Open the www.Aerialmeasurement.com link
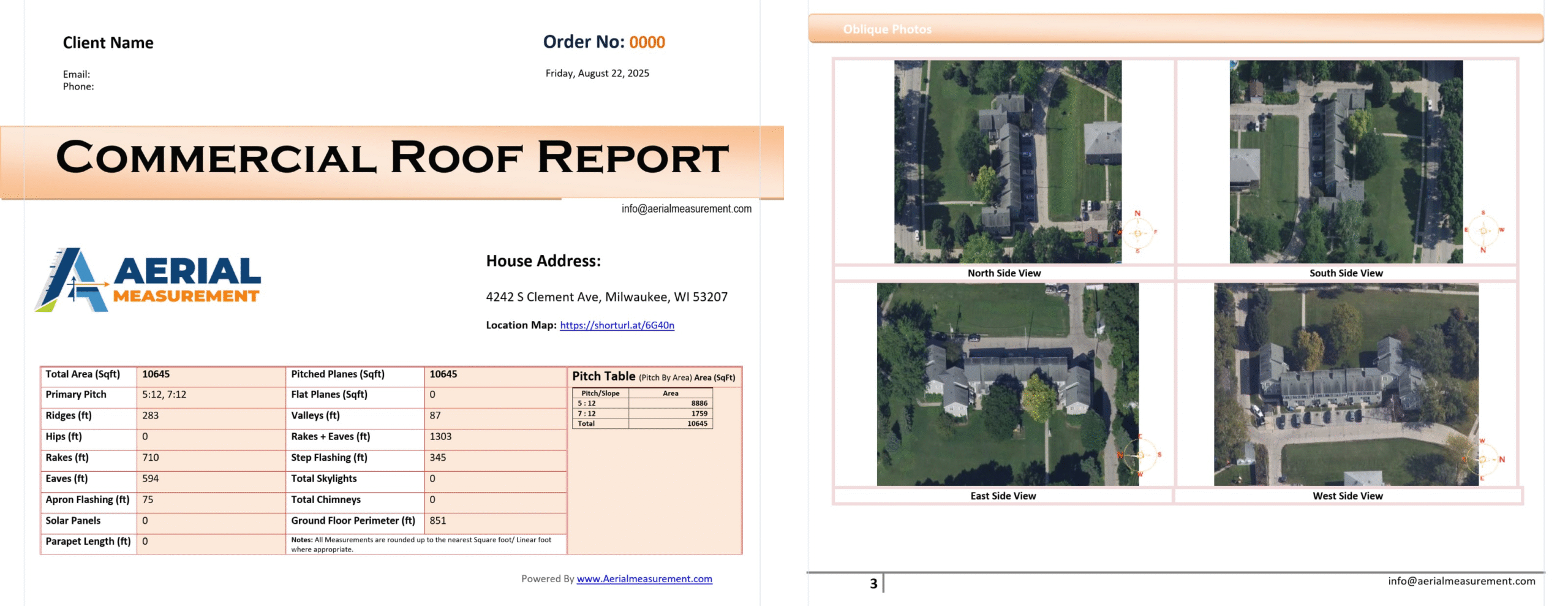 [644, 578]
